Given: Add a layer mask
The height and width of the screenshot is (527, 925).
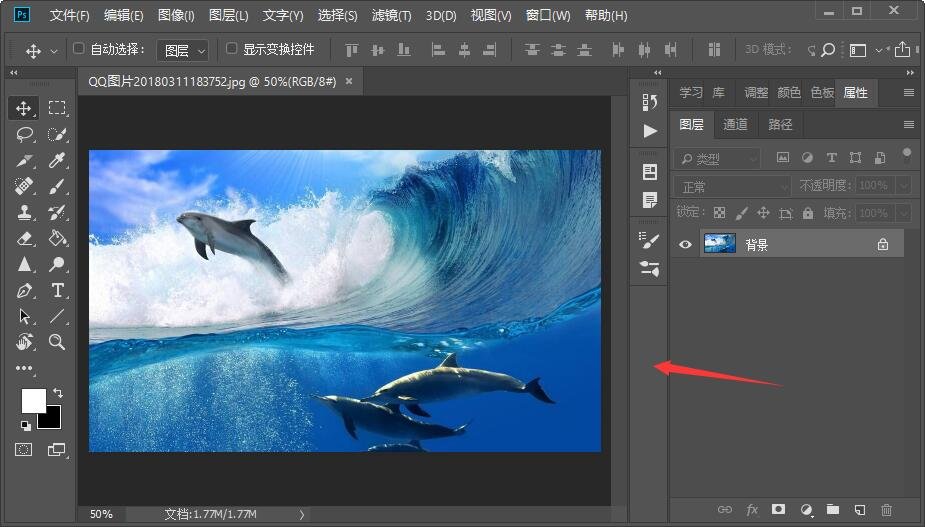Looking at the screenshot, I should [x=778, y=509].
